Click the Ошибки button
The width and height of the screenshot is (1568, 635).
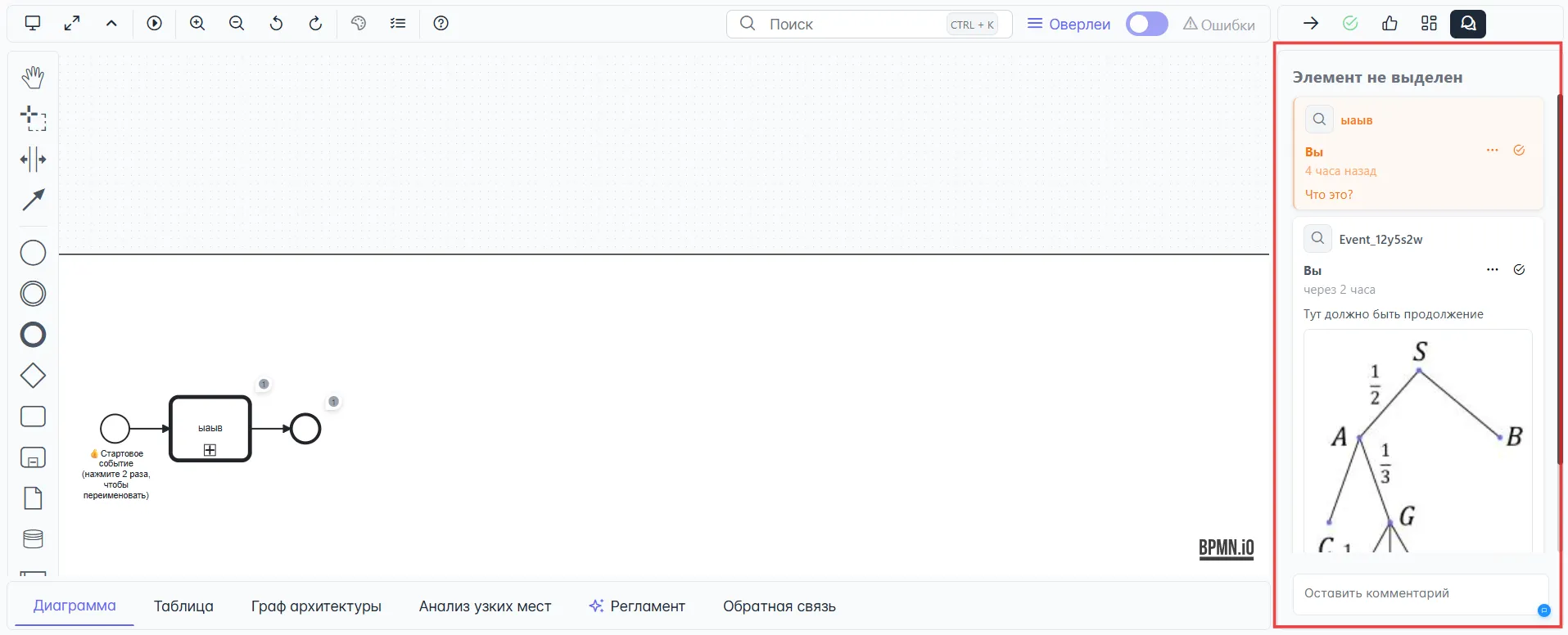click(x=1218, y=25)
